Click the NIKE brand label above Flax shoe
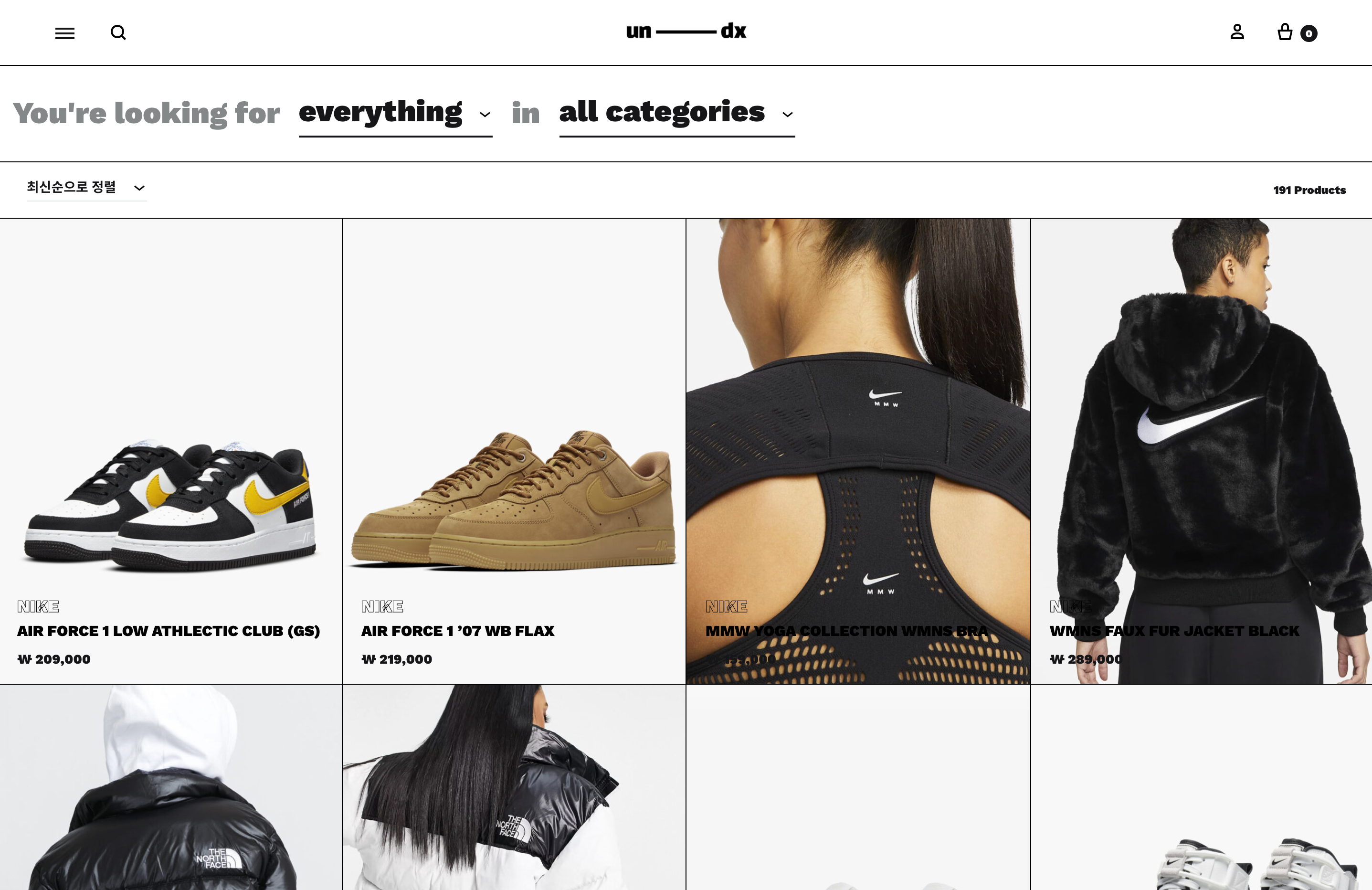The height and width of the screenshot is (890, 1372). (382, 606)
